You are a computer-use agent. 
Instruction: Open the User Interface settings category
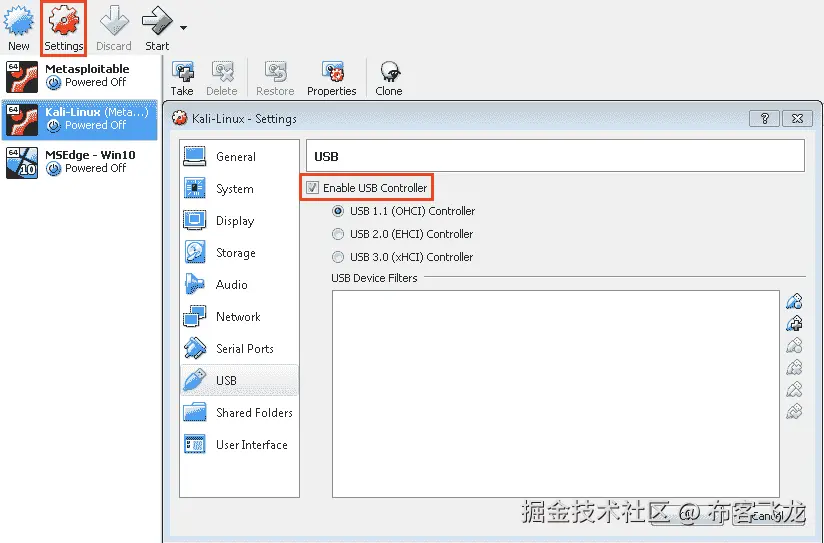[x=239, y=445]
